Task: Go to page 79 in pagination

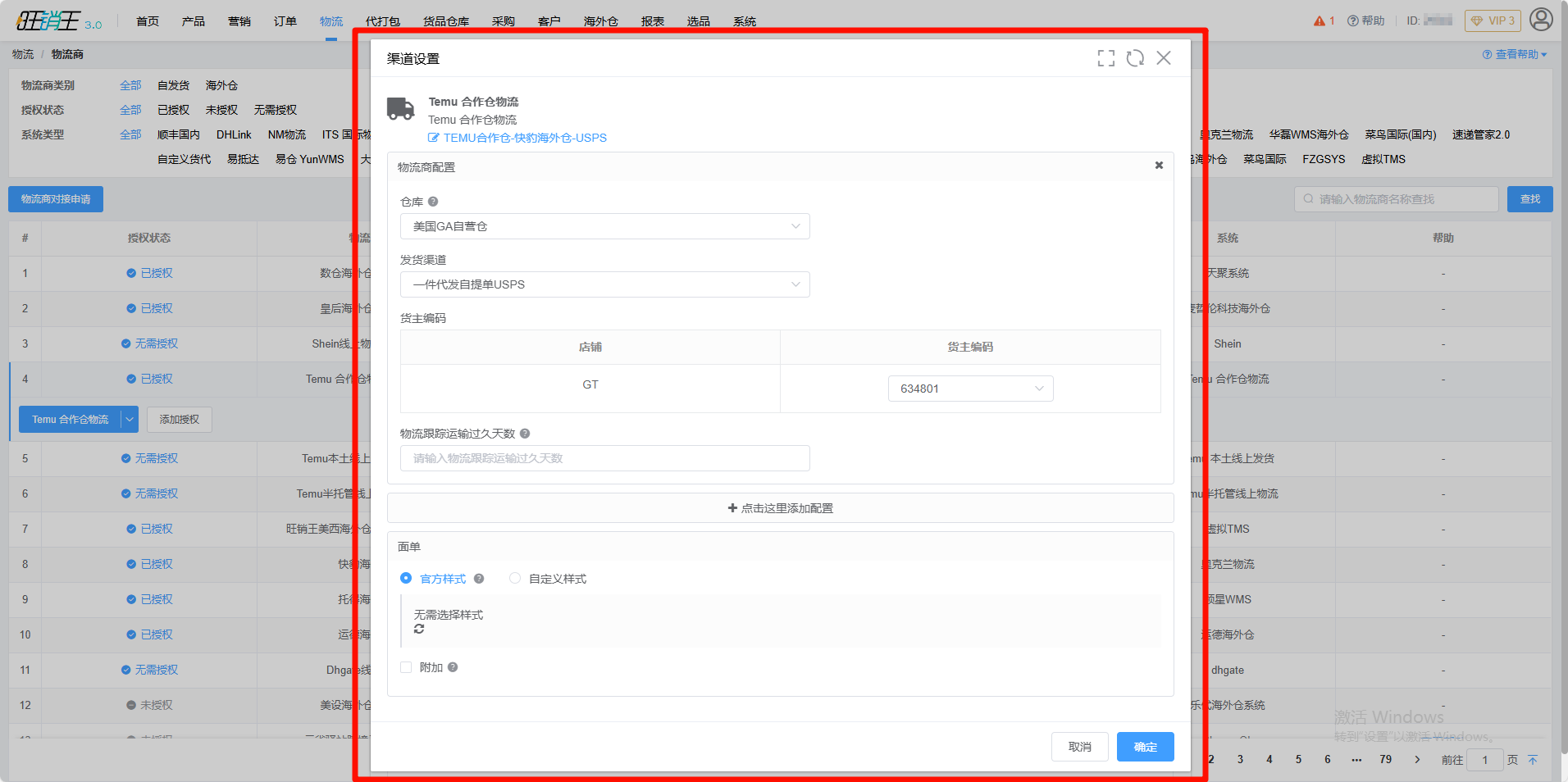Action: click(1386, 760)
